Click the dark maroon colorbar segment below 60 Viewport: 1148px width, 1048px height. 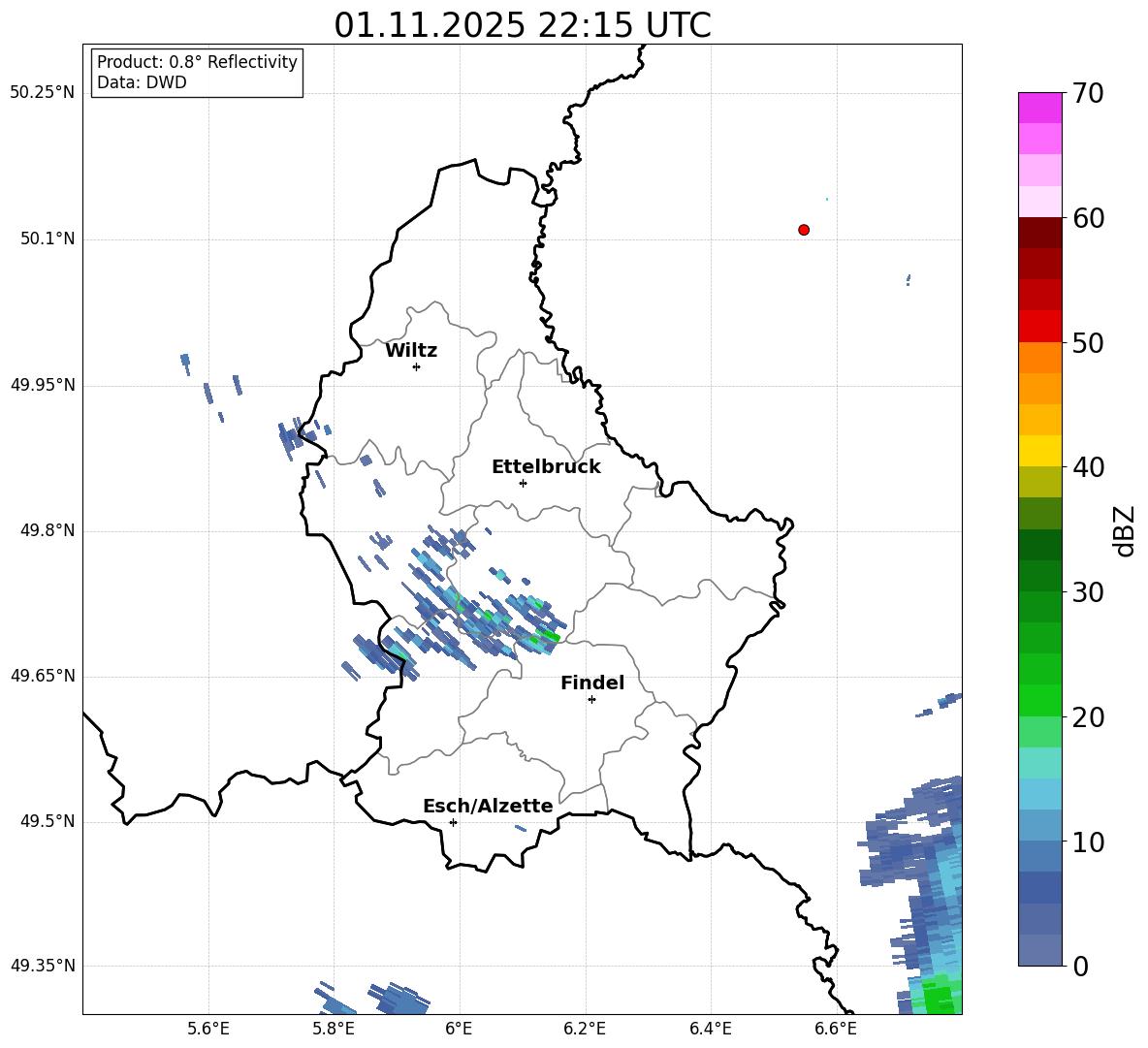(1039, 233)
